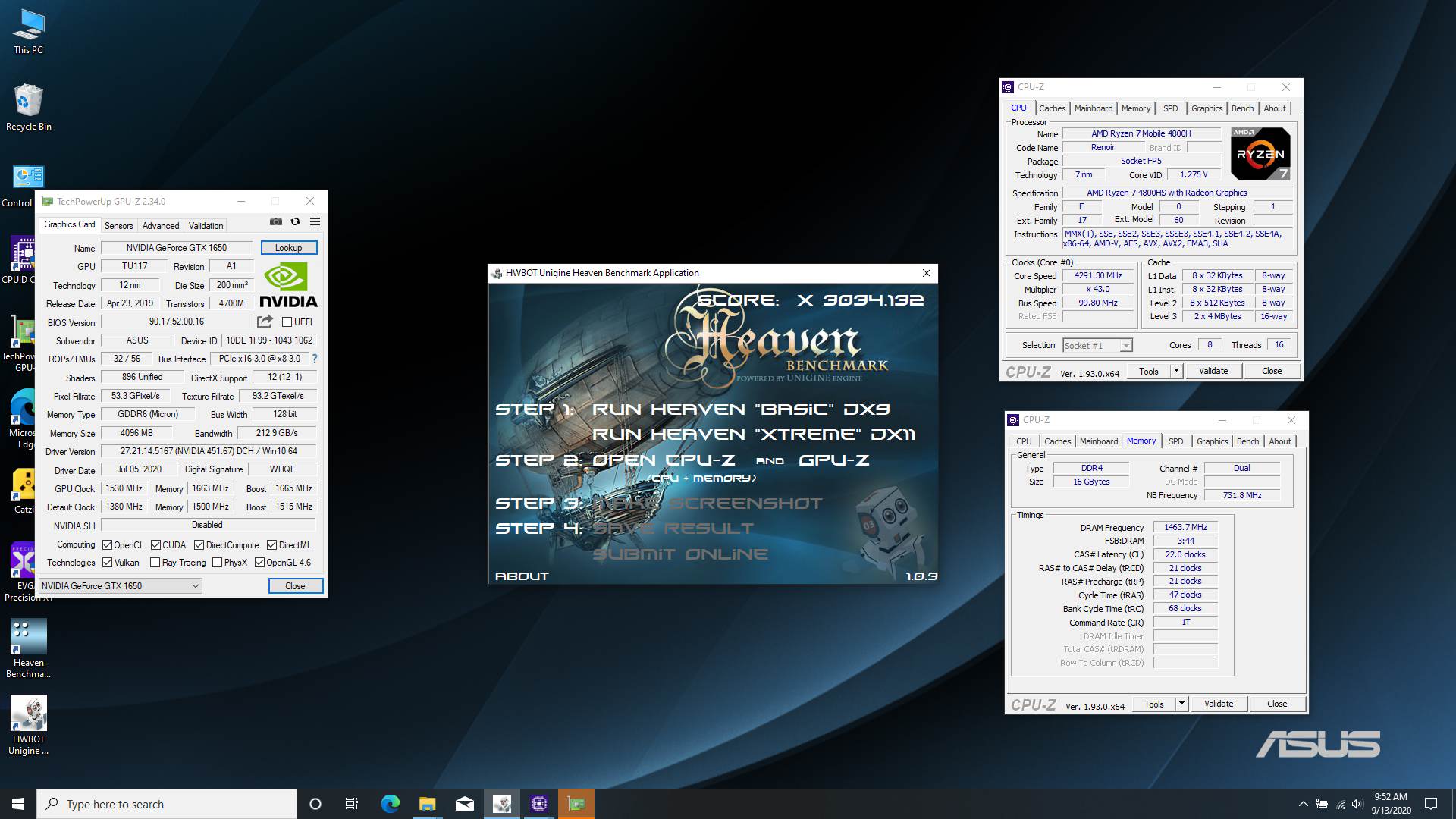
Task: Open Bench tab in upper CPU-Z window
Action: coord(1242,108)
